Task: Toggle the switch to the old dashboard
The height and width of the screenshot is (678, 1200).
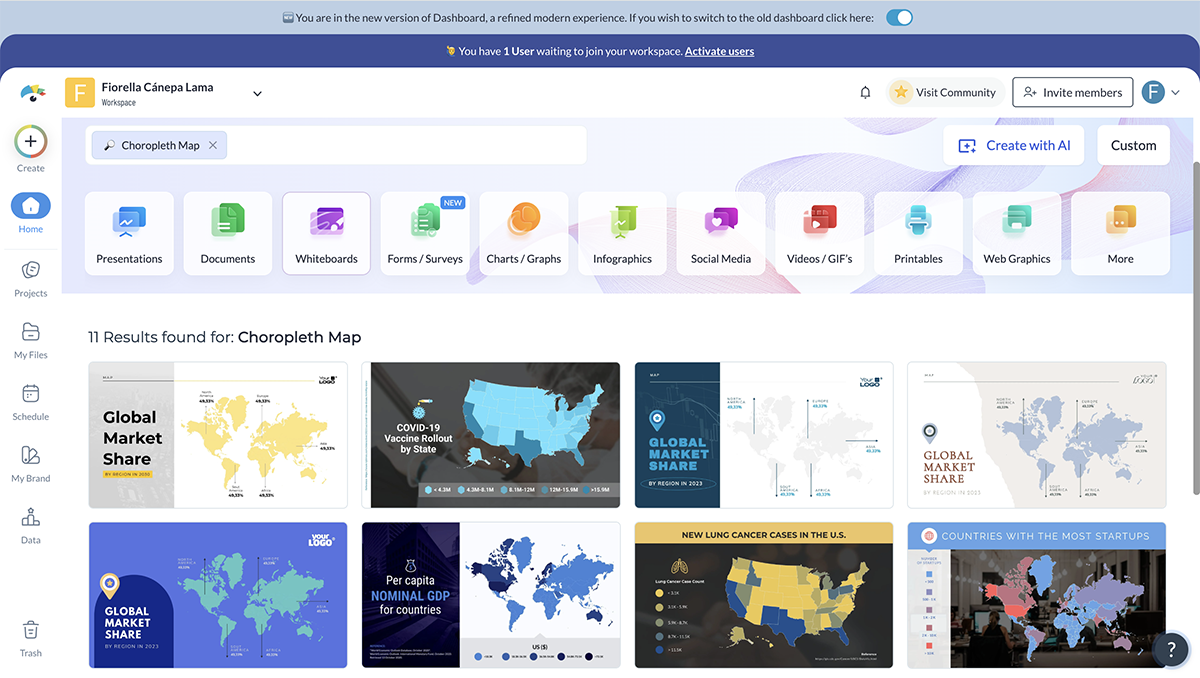Action: 899,17
